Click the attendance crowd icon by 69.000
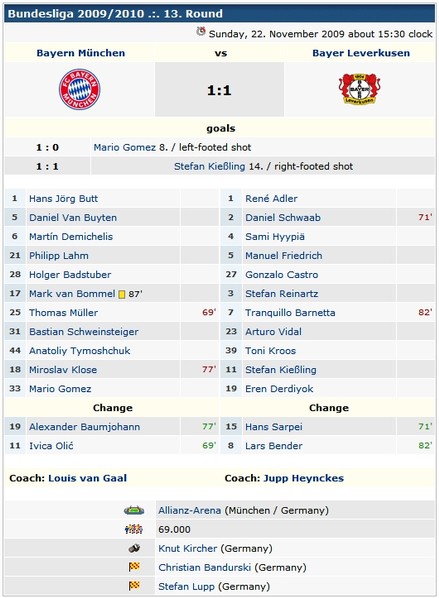 pyautogui.click(x=134, y=529)
